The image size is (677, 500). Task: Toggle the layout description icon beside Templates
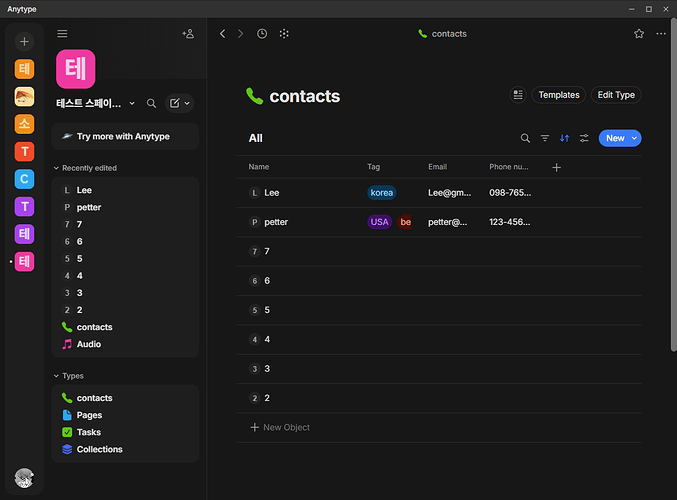coord(518,95)
